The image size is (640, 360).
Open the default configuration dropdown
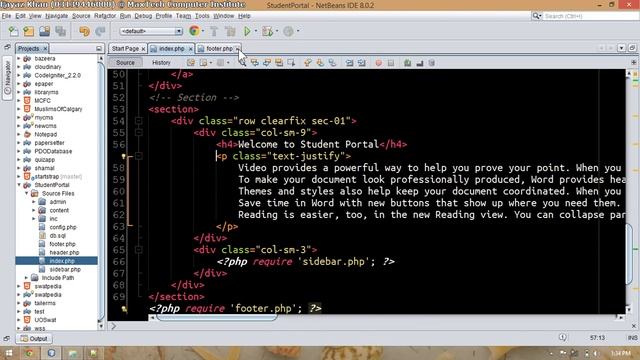tap(151, 31)
